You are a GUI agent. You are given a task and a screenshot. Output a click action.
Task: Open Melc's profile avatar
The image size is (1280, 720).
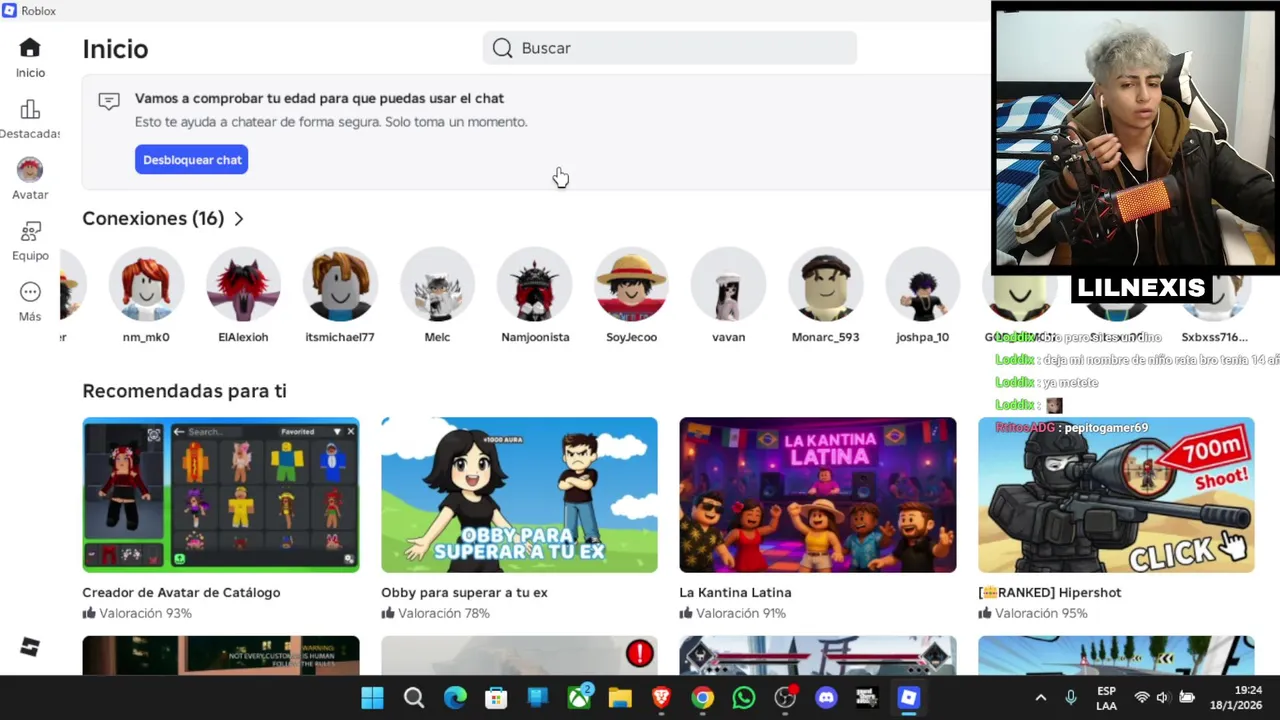click(x=437, y=285)
